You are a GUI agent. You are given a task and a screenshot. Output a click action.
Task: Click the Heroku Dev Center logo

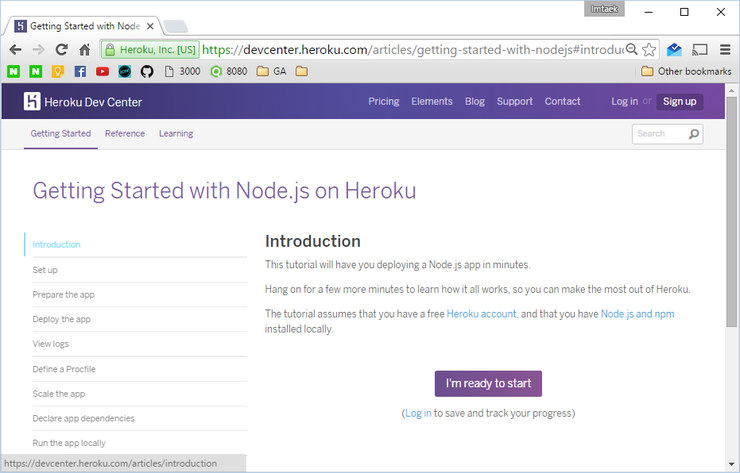tap(83, 101)
